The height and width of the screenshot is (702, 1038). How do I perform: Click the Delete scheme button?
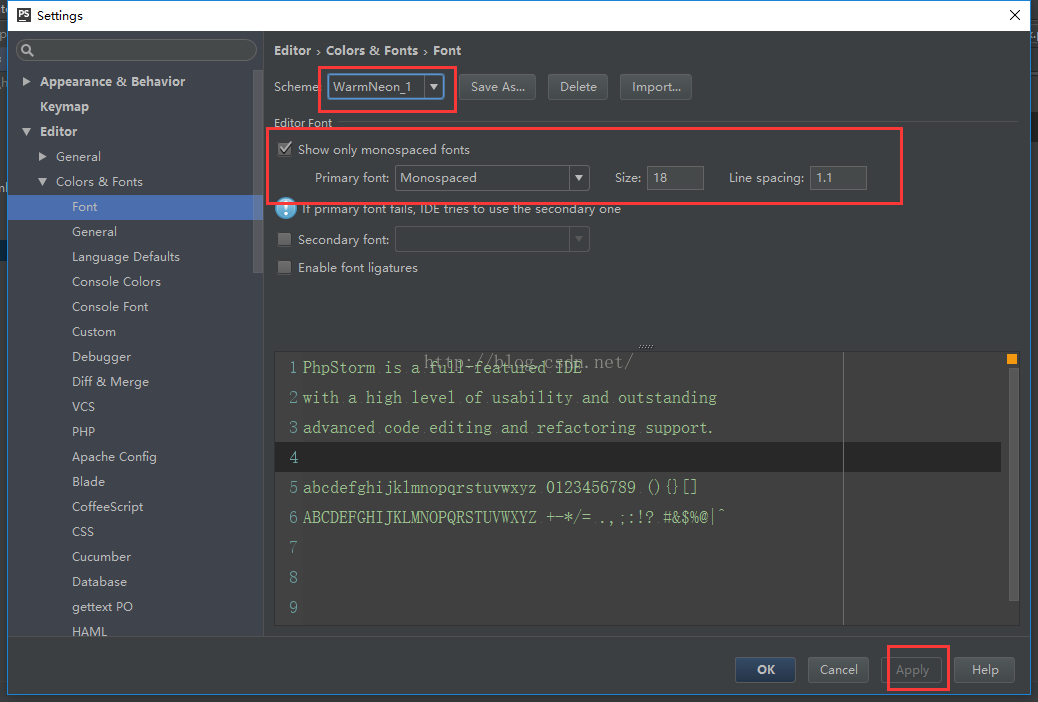click(x=578, y=87)
